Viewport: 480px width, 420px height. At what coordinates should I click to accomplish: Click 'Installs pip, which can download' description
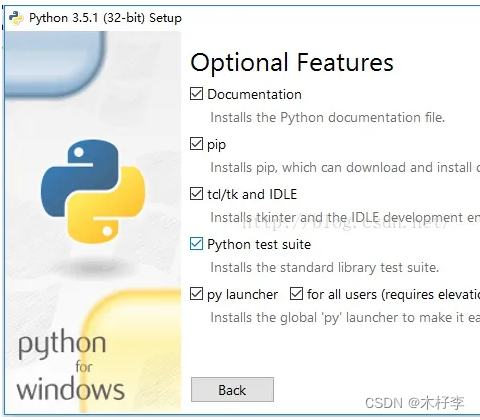[x=345, y=167]
